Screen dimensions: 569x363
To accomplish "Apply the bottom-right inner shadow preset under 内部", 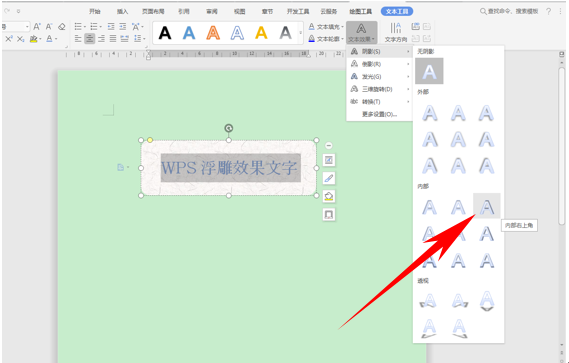I will 486,260.
